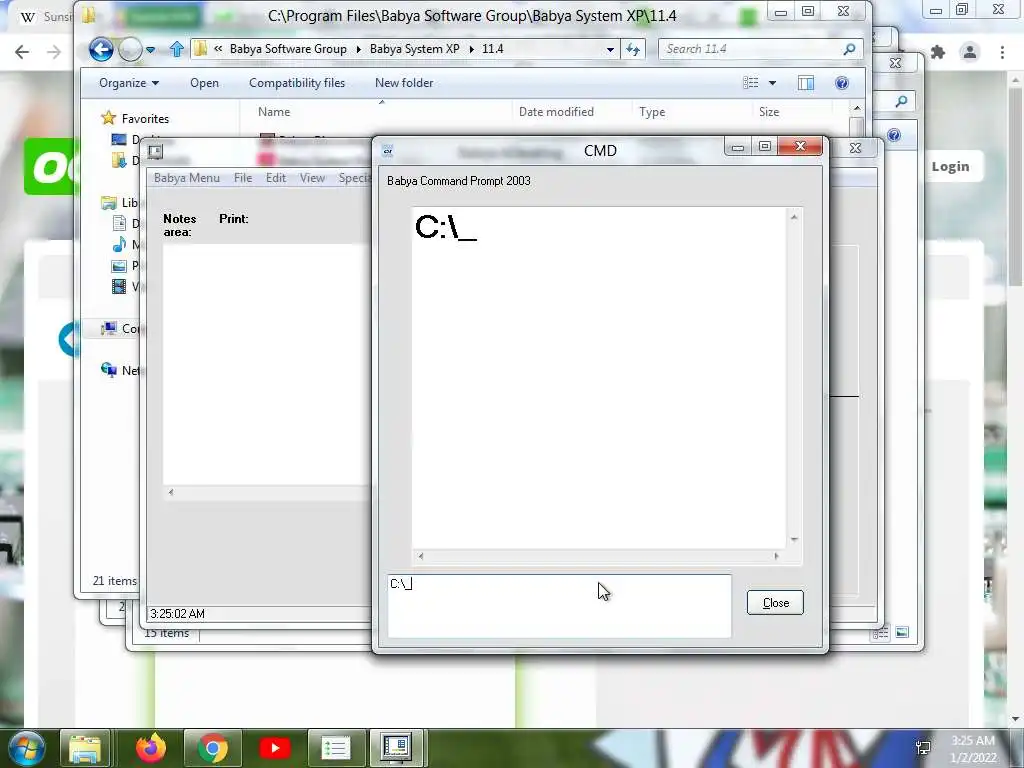Viewport: 1024px width, 768px height.
Task: Click Babya System XP in address bar
Action: point(415,49)
